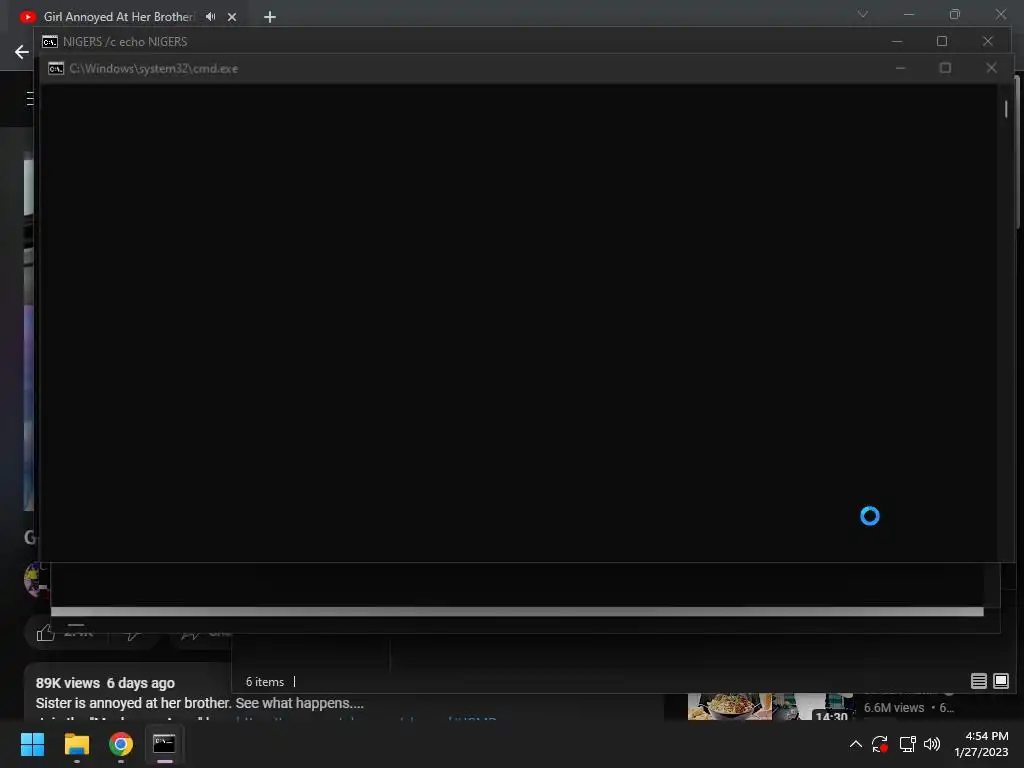The image size is (1024, 768).
Task: Open a new Chrome tab
Action: (270, 17)
